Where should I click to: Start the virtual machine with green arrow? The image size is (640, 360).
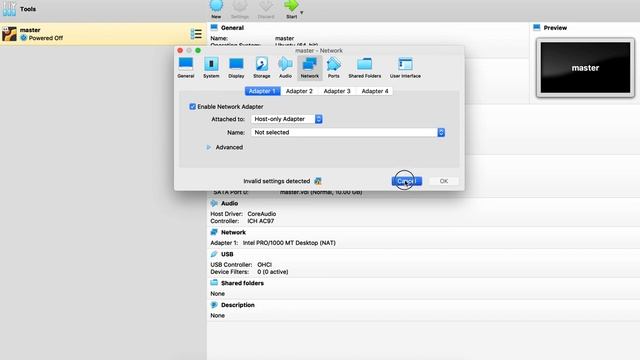(x=291, y=9)
